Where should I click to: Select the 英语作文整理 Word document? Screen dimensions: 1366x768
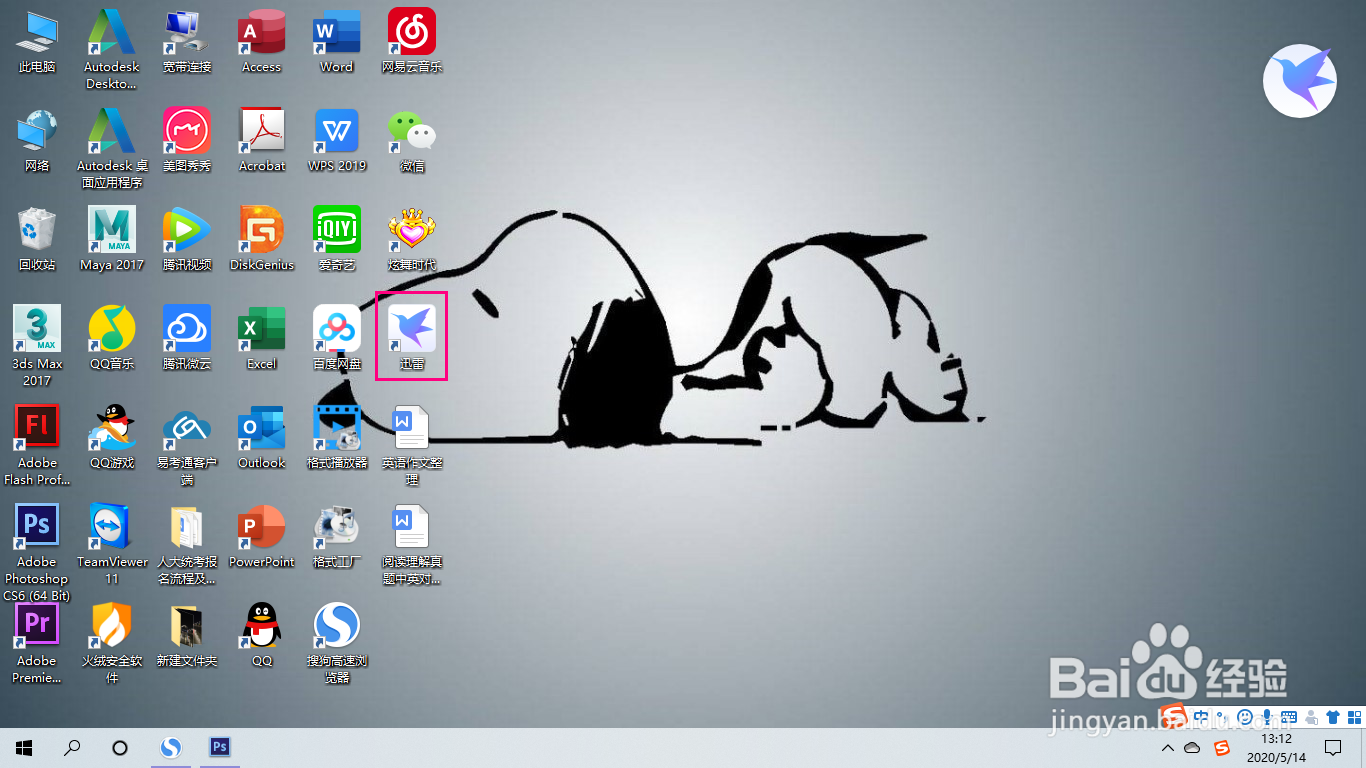point(412,446)
